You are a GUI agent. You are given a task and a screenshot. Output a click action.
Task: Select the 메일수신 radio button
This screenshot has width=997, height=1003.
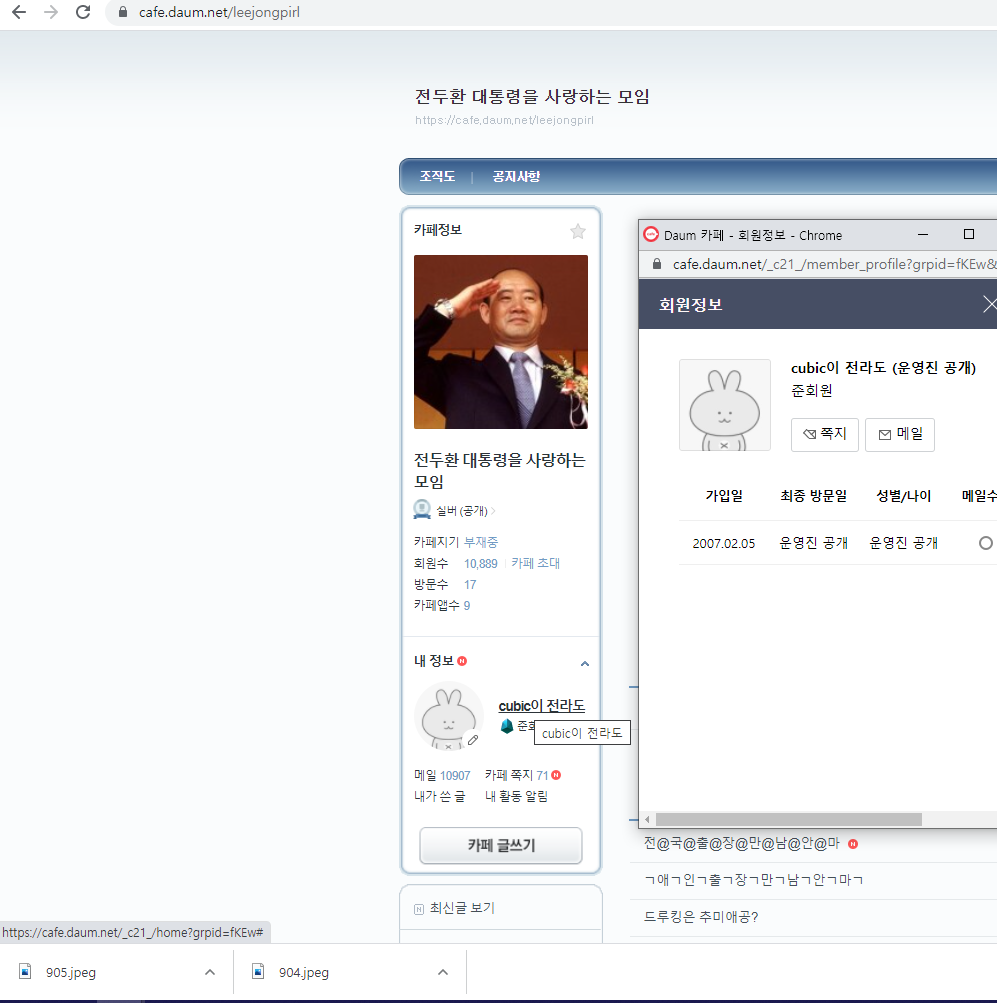[986, 543]
